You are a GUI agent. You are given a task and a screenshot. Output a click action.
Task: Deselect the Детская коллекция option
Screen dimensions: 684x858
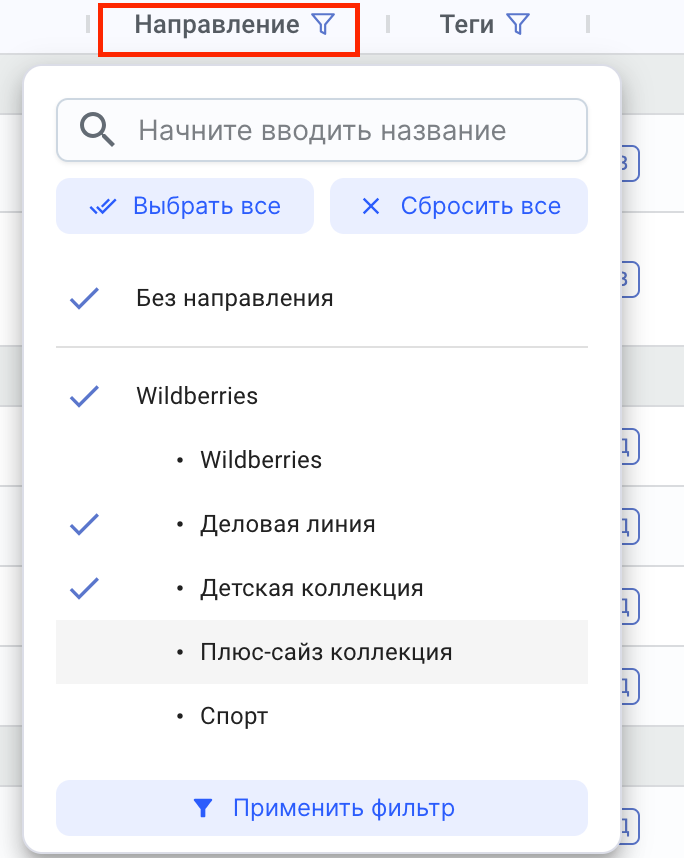click(x=85, y=588)
